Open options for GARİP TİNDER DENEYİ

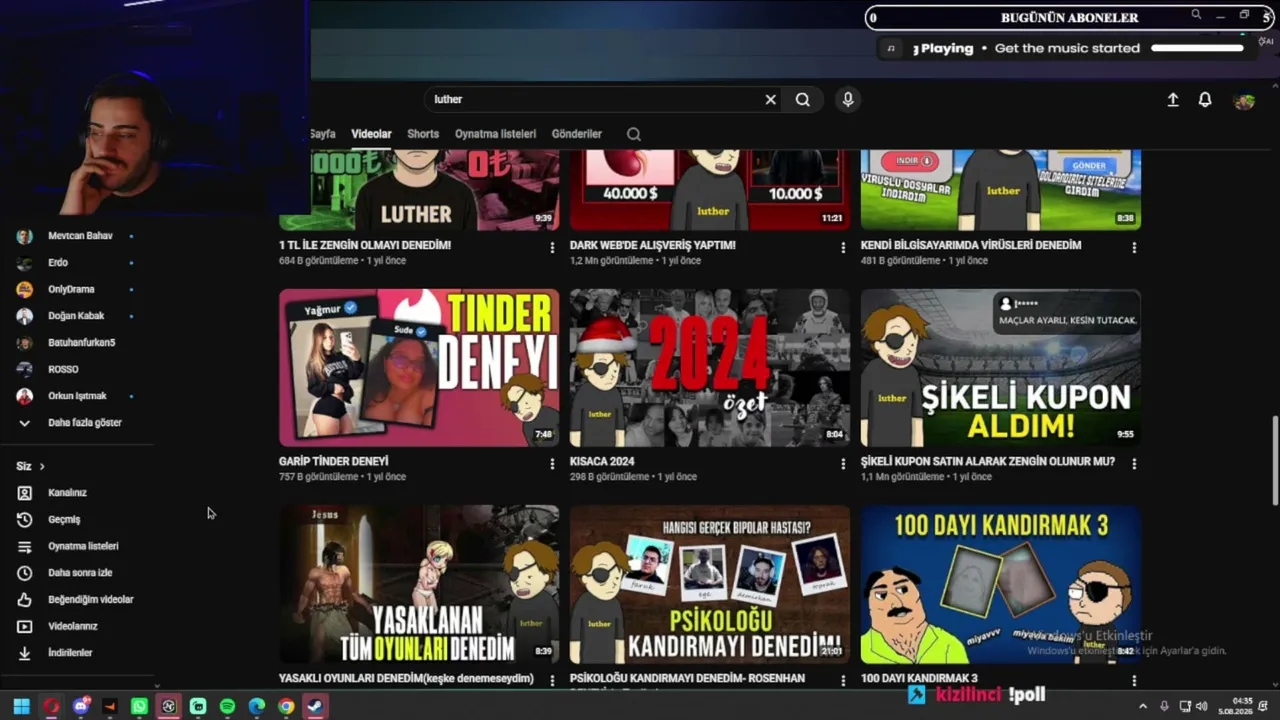[552, 464]
